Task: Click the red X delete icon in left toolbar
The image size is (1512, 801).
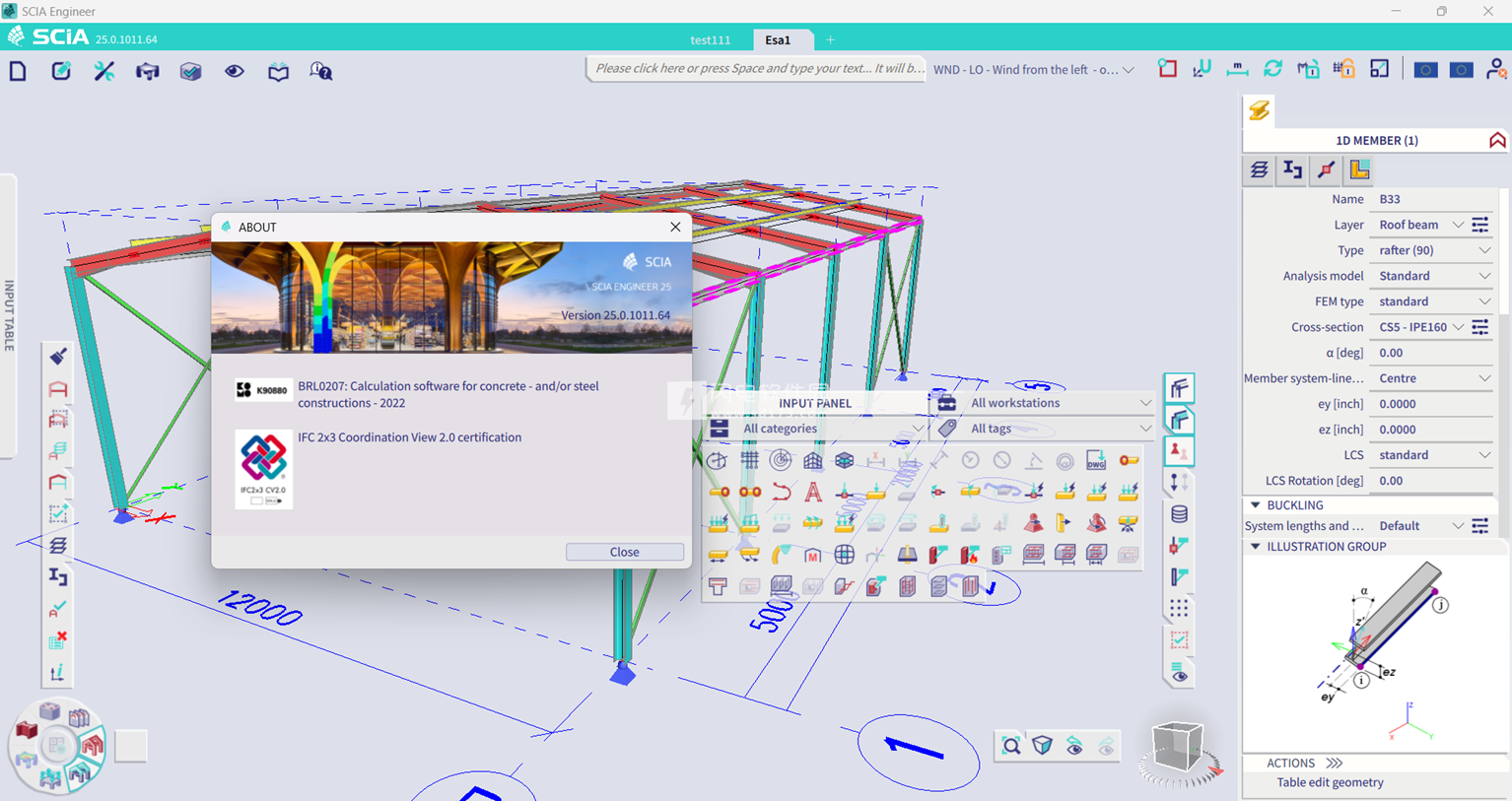Action: (58, 640)
